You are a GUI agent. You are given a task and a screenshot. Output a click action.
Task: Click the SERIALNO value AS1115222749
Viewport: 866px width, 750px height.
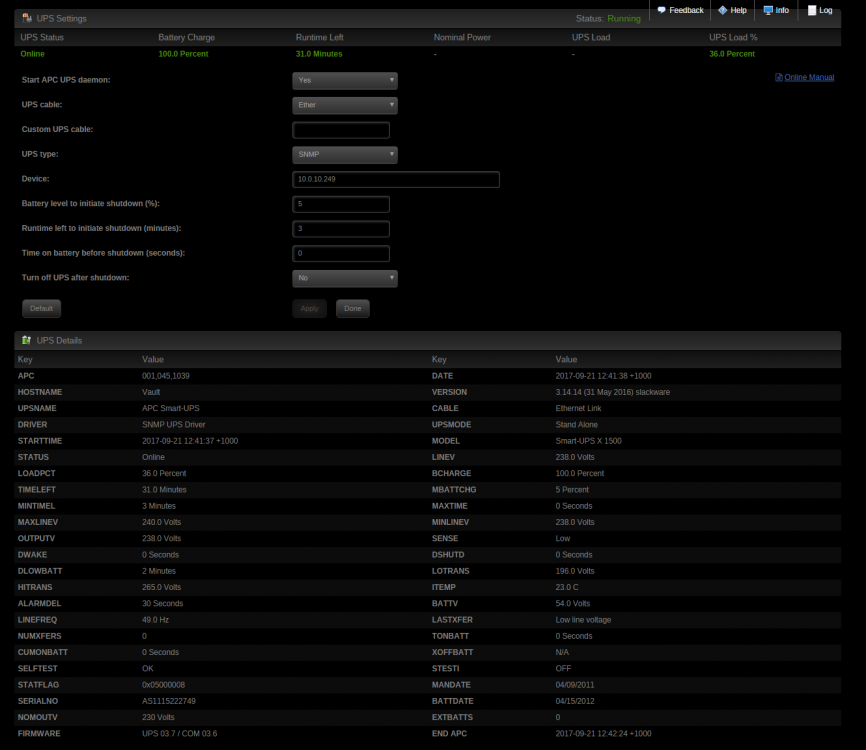click(x=168, y=701)
